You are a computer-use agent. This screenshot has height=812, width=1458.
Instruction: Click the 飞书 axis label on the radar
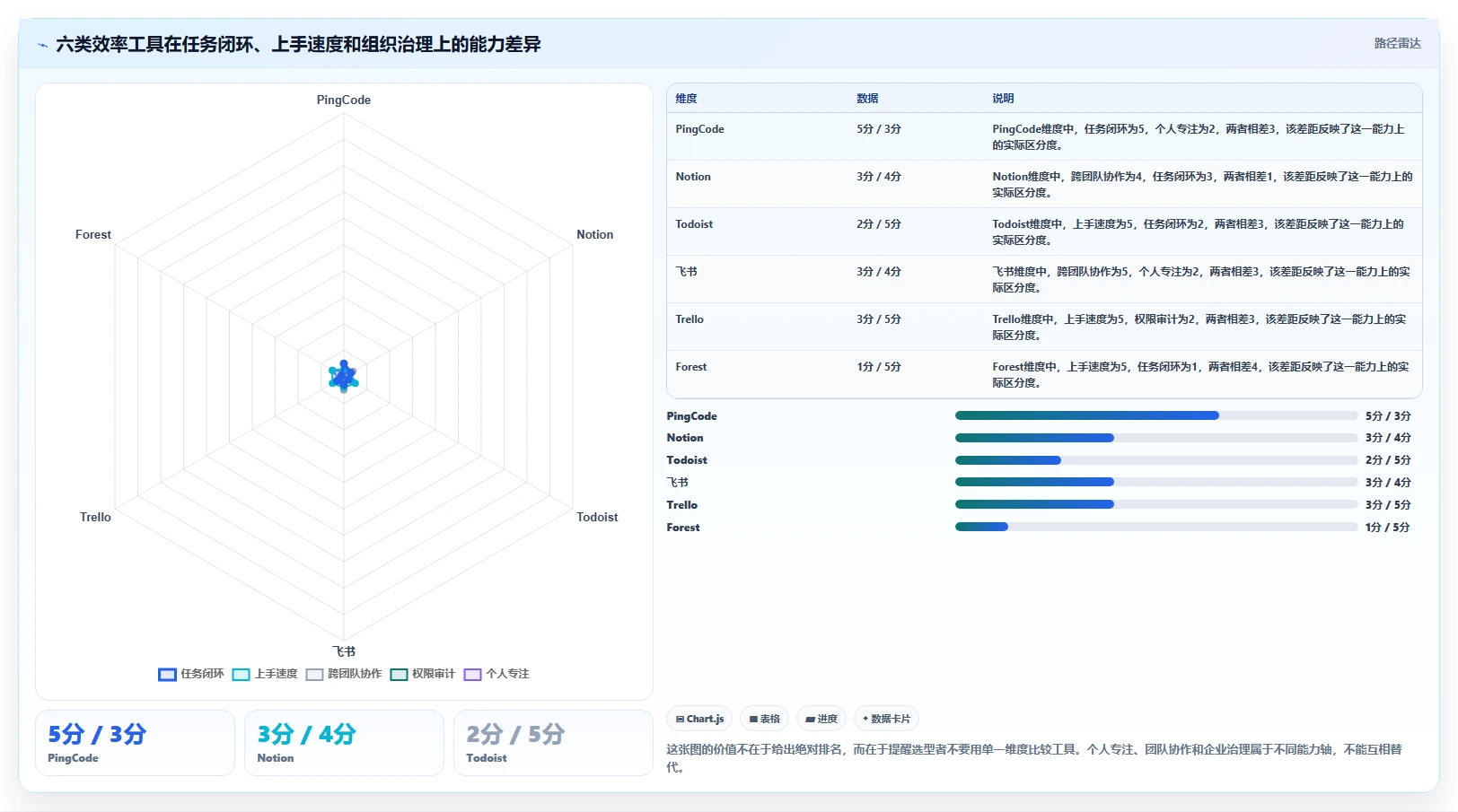(344, 651)
